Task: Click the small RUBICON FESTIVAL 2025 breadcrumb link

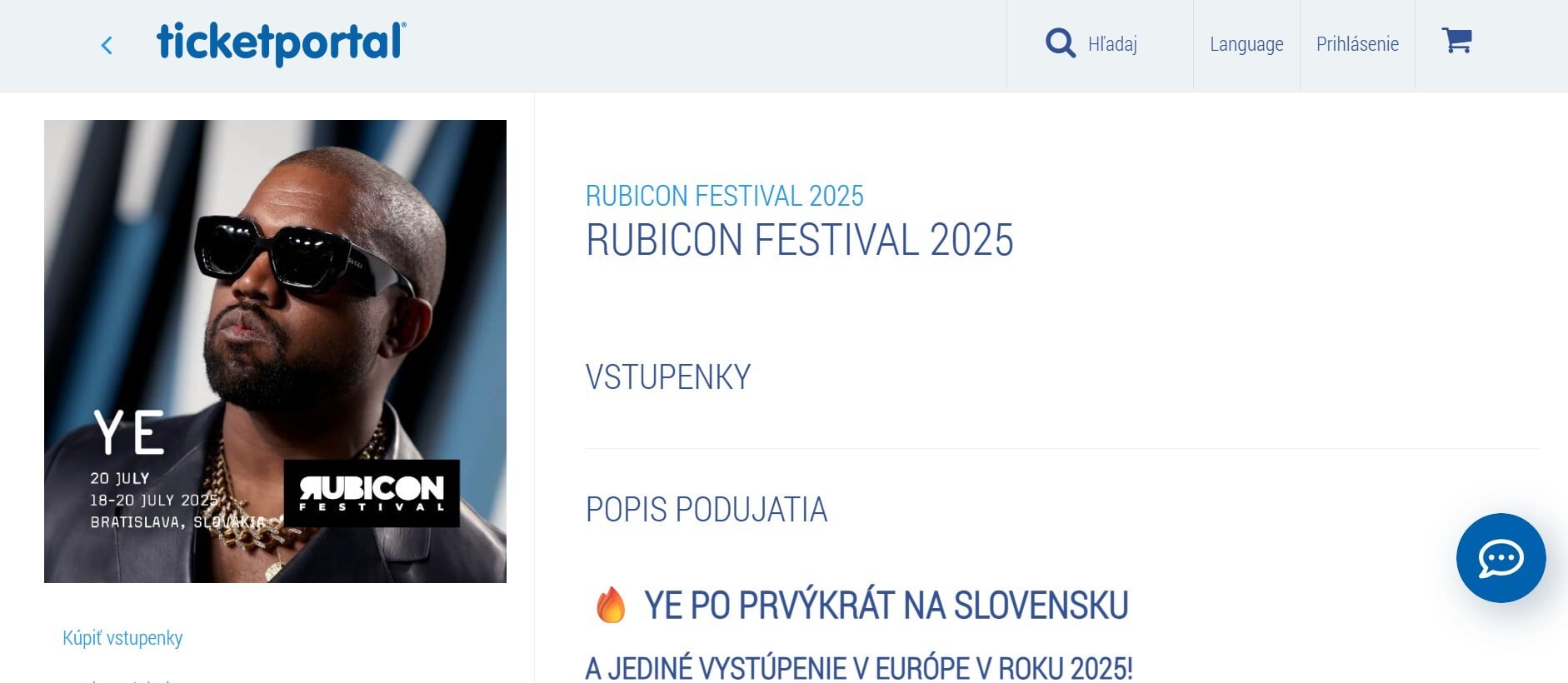Action: 724,196
